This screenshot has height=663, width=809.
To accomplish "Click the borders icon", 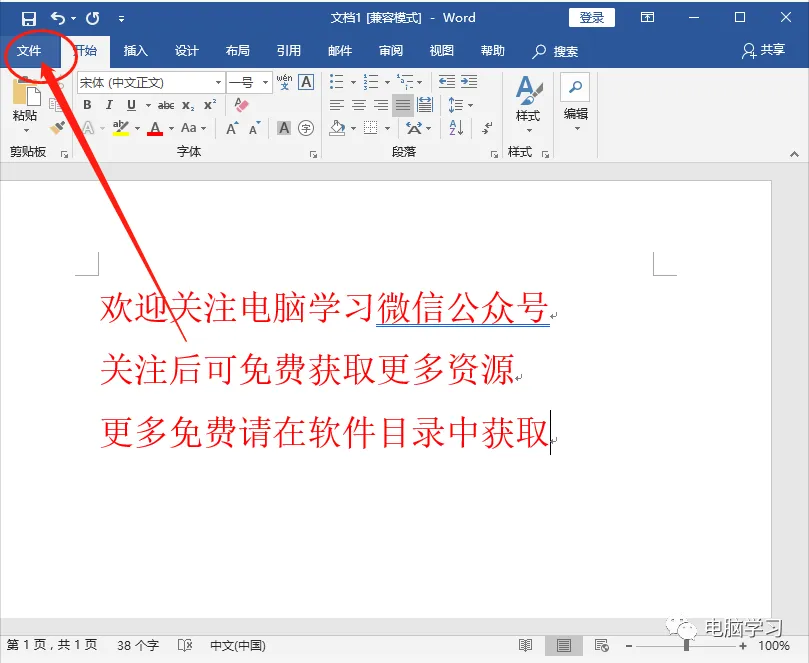I will [x=370, y=127].
